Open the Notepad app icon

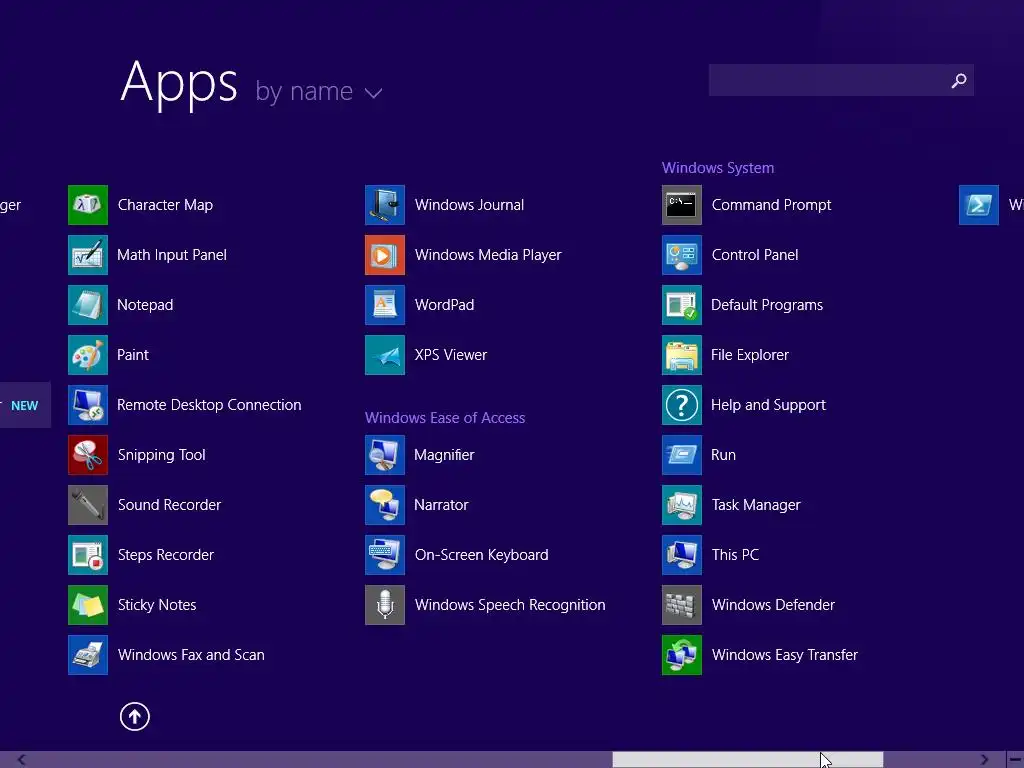pyautogui.click(x=88, y=305)
